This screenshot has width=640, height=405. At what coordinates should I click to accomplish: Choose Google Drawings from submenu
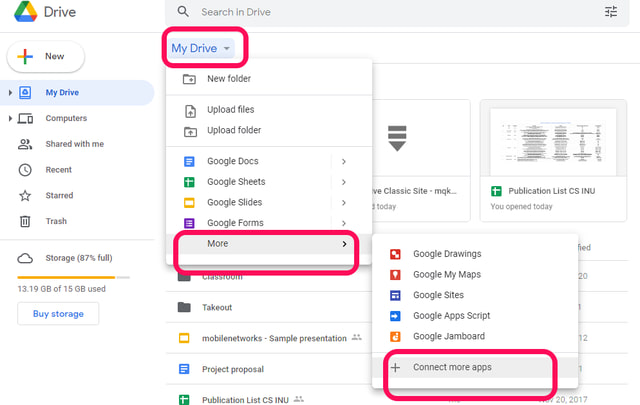click(475, 254)
